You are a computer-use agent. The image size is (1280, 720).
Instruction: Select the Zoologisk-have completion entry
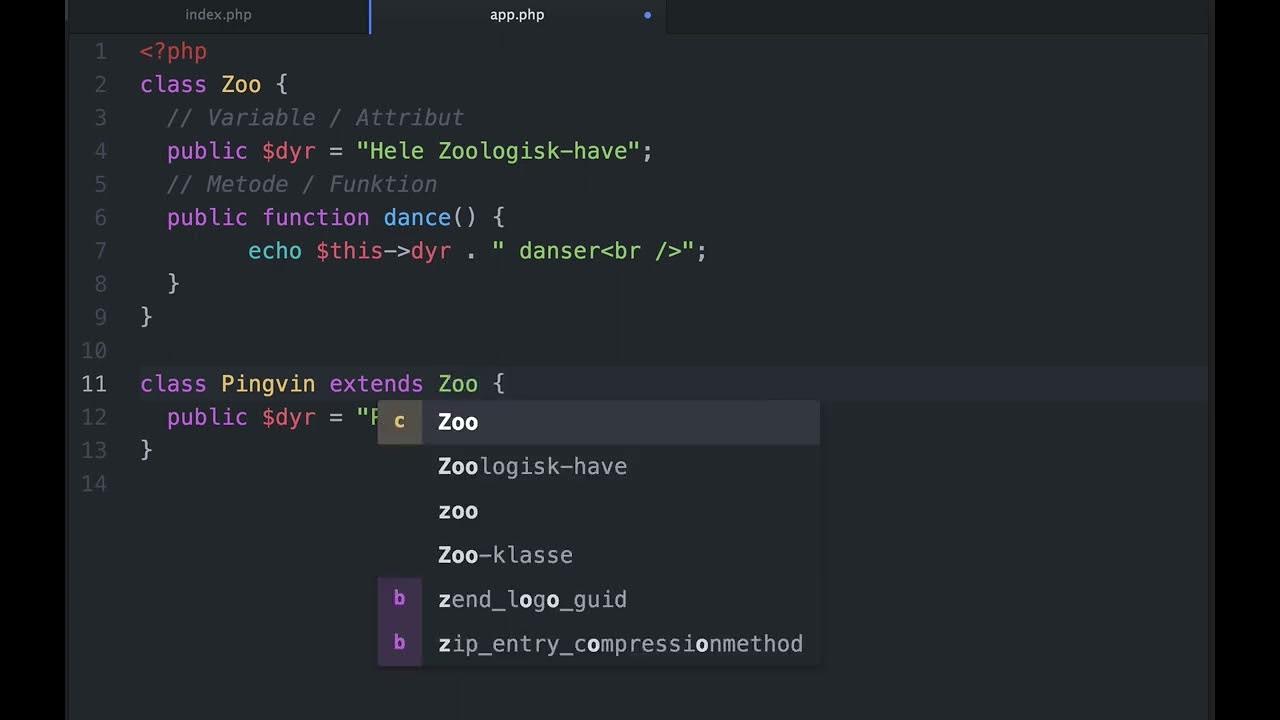[x=532, y=466]
